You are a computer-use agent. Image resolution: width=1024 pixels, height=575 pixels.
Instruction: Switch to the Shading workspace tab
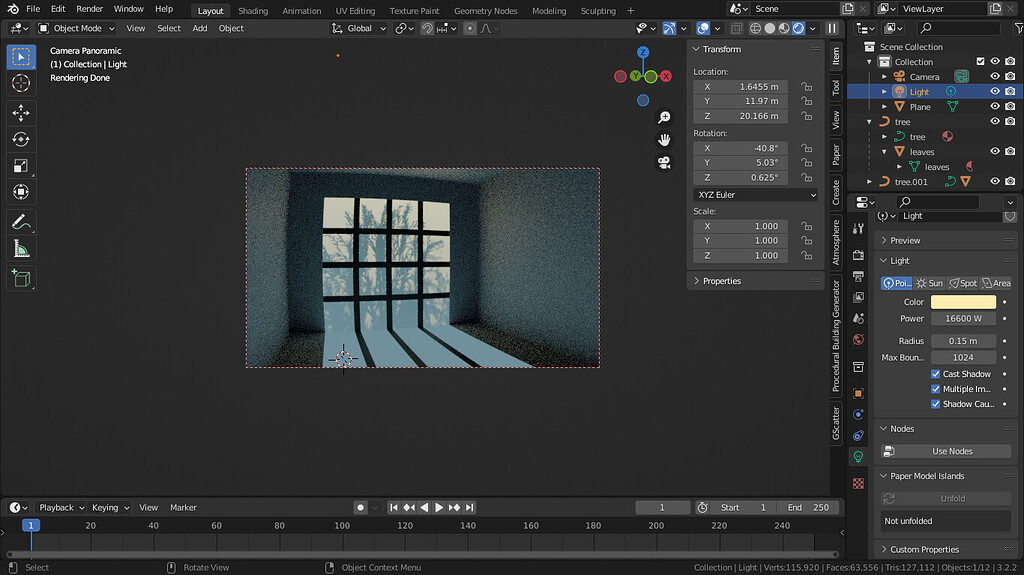pyautogui.click(x=253, y=10)
